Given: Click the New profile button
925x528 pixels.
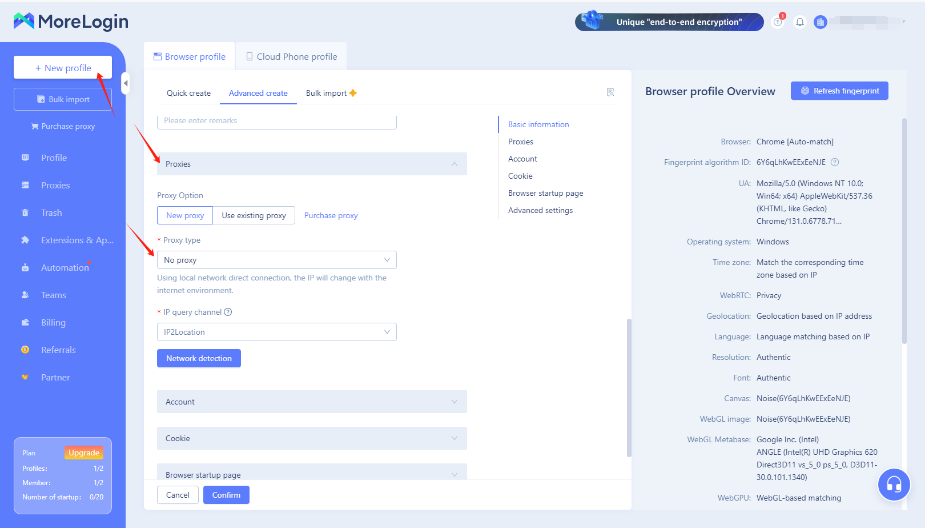Looking at the screenshot, I should click(x=63, y=68).
